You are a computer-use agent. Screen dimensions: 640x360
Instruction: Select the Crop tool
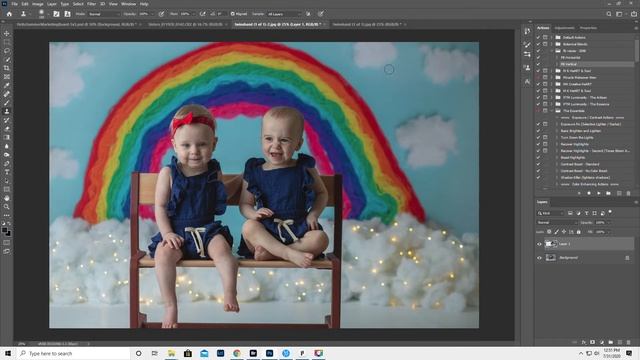(7, 68)
